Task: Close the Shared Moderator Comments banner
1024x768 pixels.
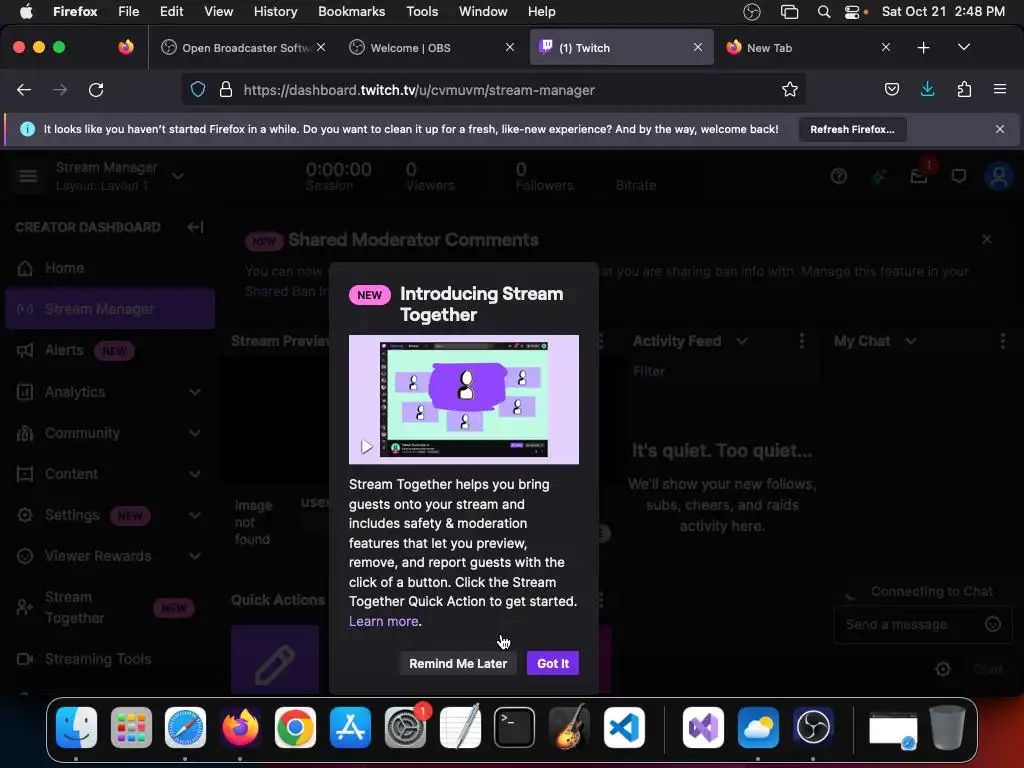Action: (986, 239)
